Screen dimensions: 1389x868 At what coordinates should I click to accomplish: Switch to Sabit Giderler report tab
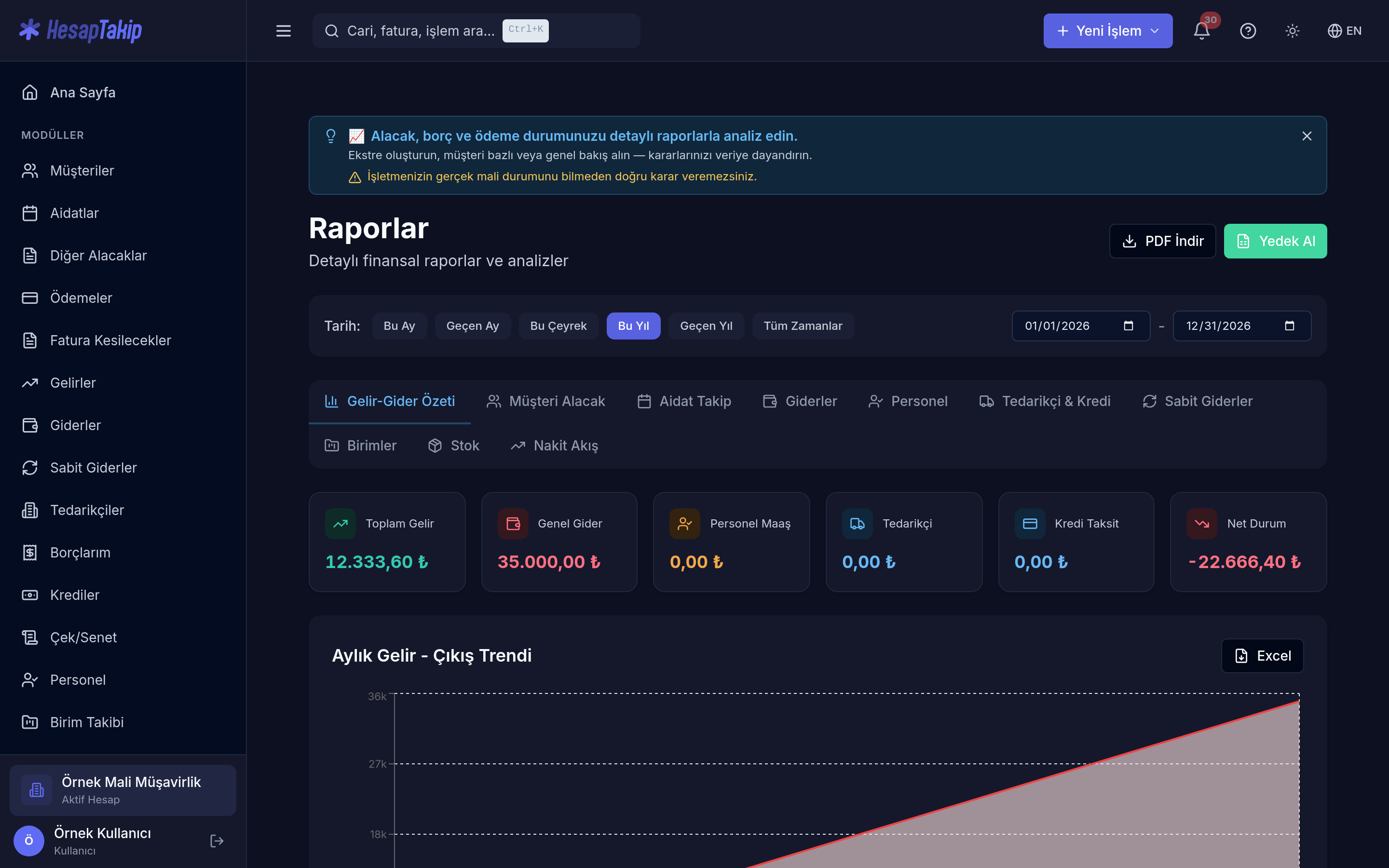[x=1198, y=401]
